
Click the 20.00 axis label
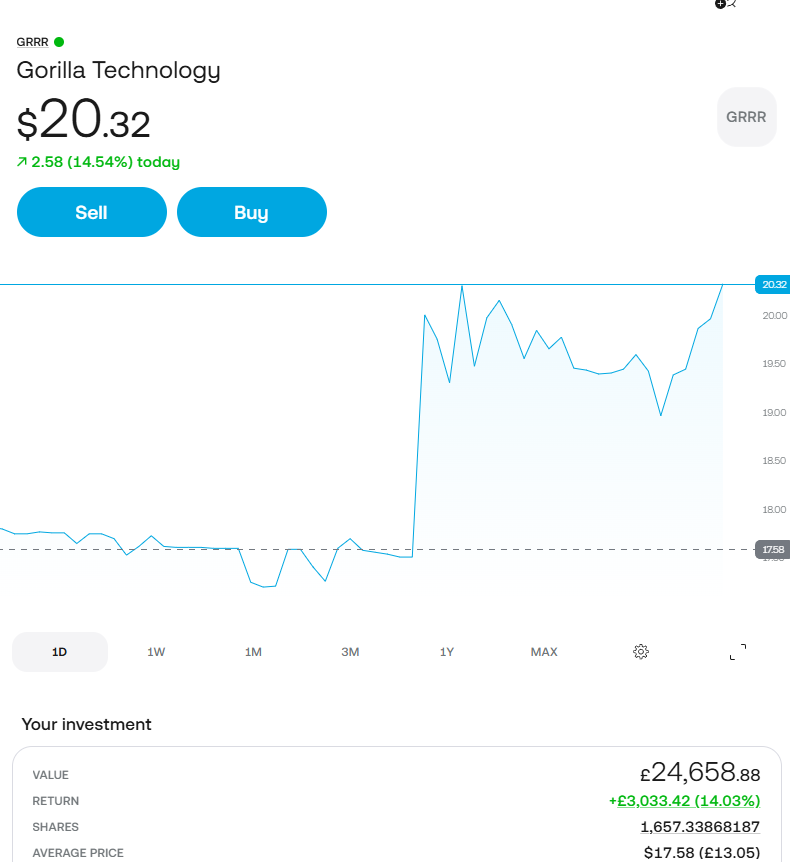775,316
